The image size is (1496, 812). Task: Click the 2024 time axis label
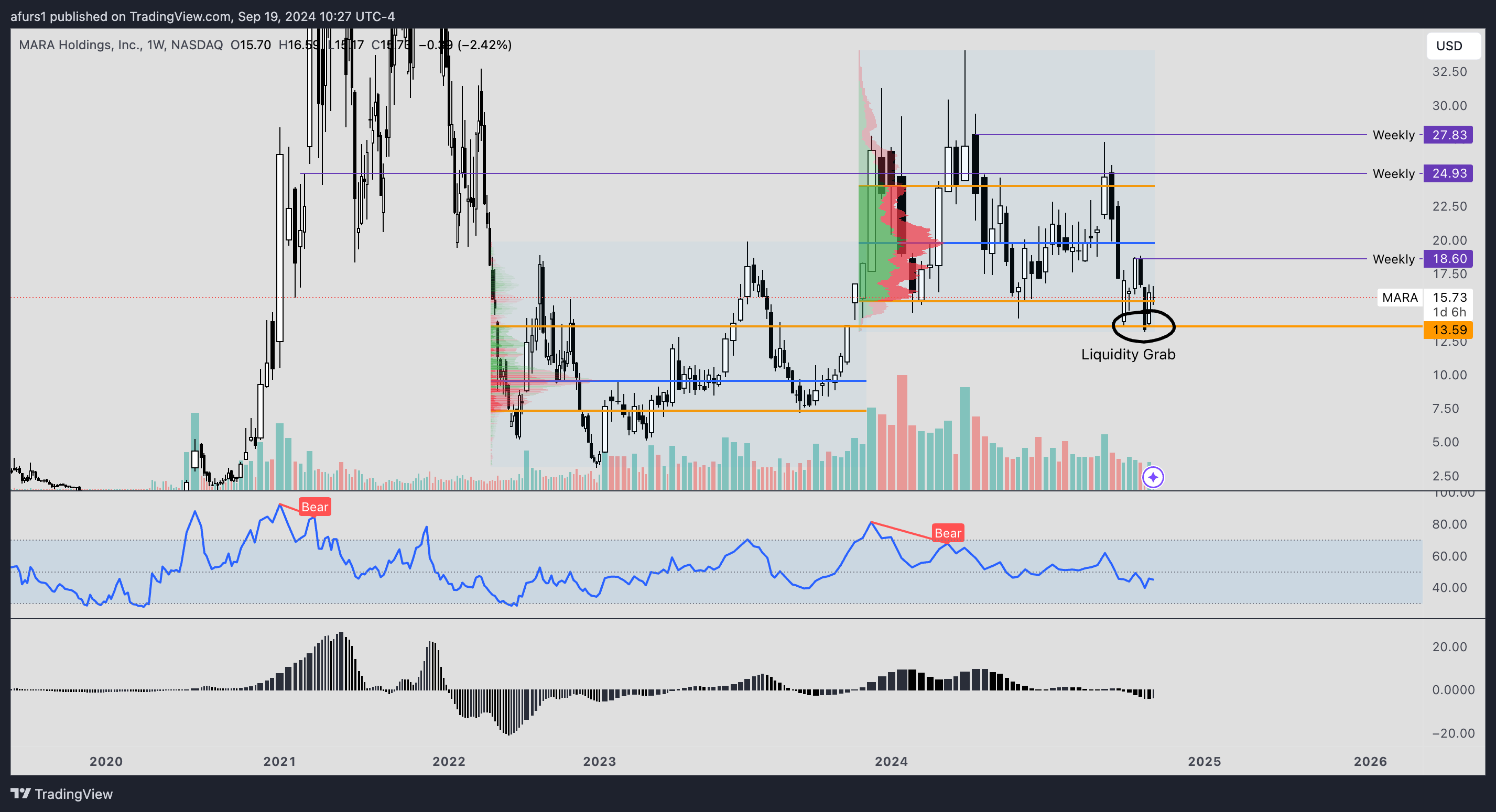click(892, 761)
